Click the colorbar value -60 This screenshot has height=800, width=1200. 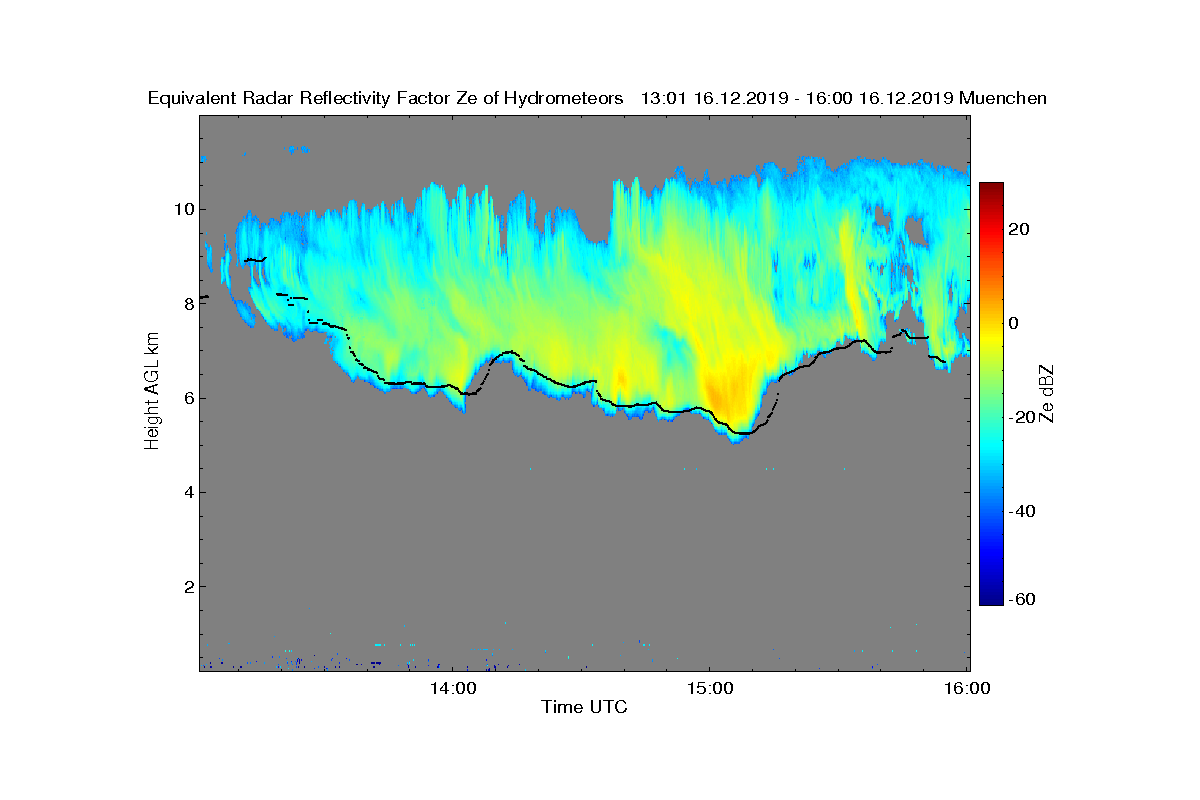click(1022, 599)
